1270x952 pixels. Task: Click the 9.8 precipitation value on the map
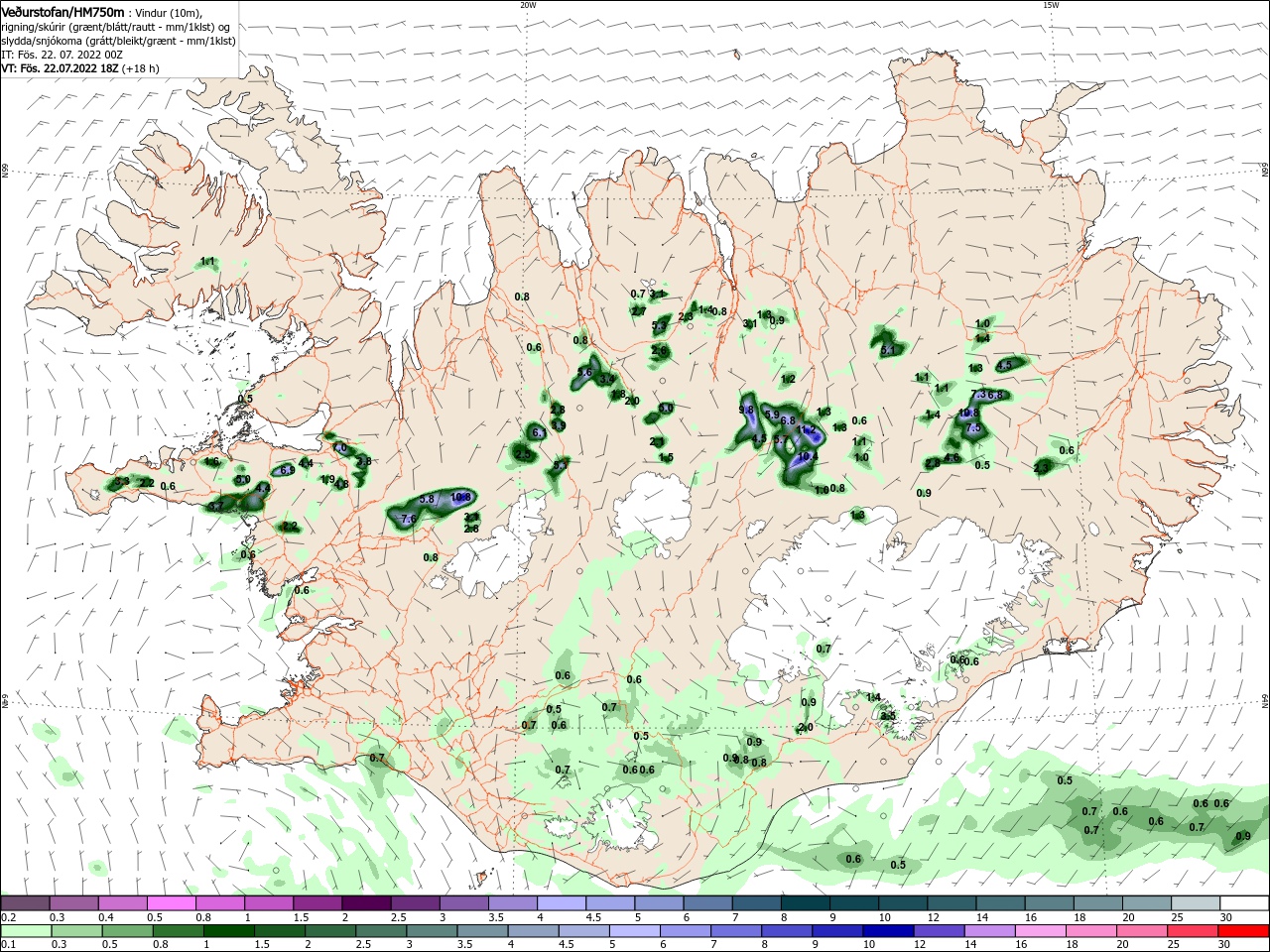[747, 410]
